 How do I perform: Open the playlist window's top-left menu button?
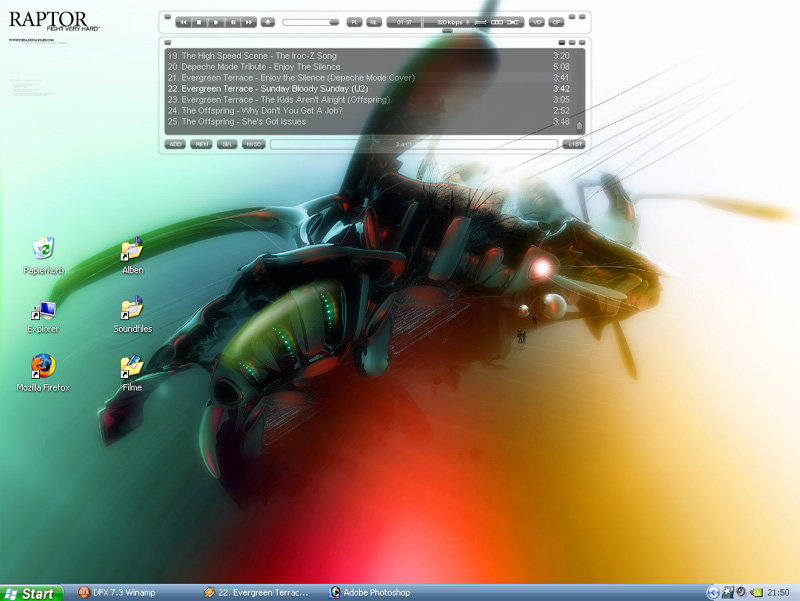[x=167, y=42]
